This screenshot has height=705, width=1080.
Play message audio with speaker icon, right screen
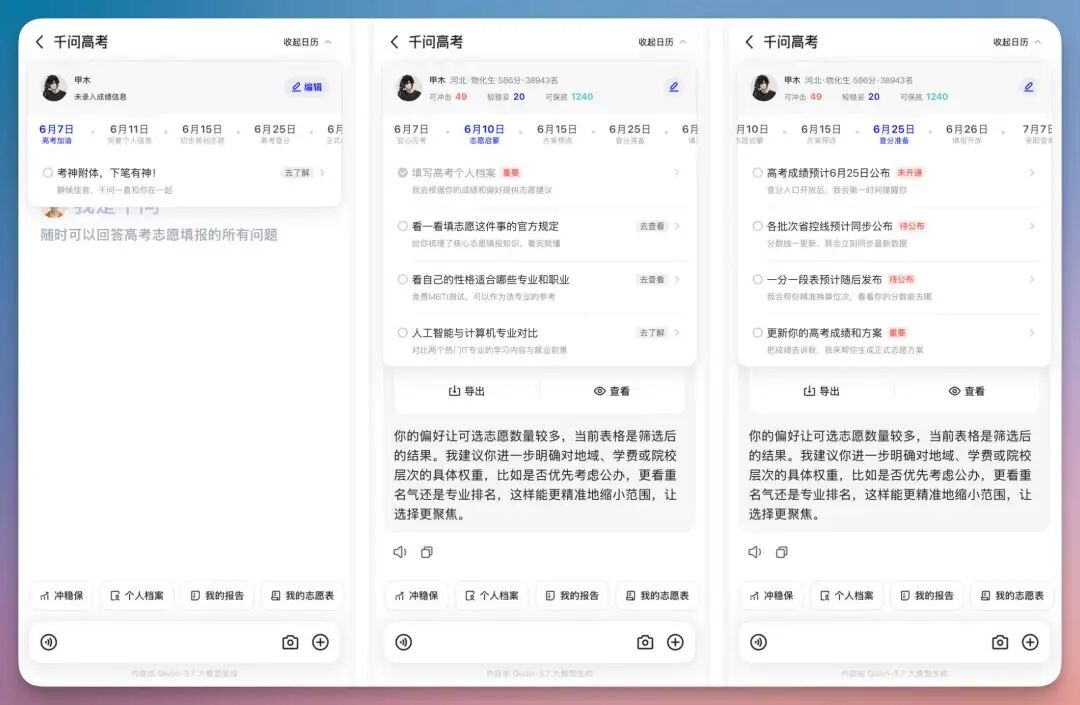coord(754,552)
